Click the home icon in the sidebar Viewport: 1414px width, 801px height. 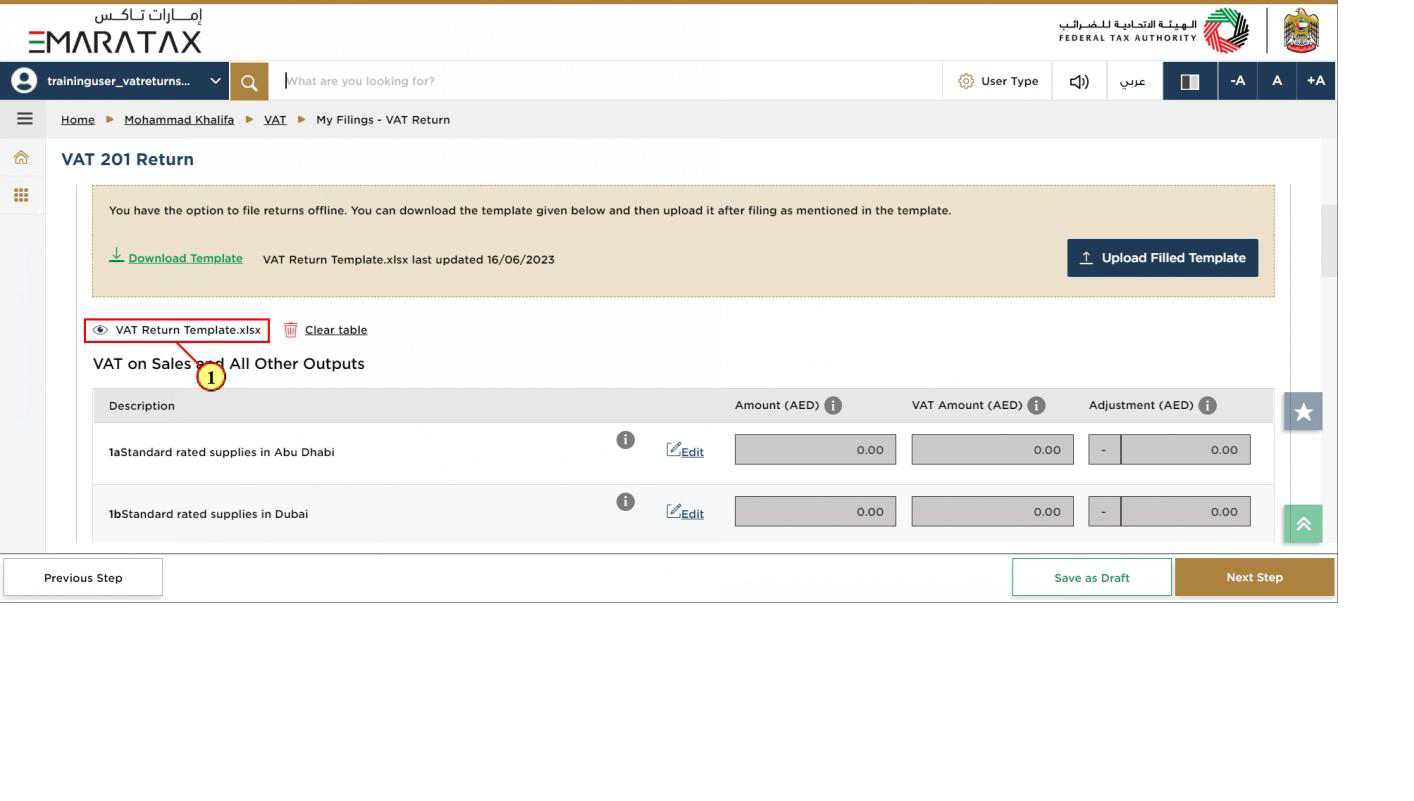pos(21,158)
